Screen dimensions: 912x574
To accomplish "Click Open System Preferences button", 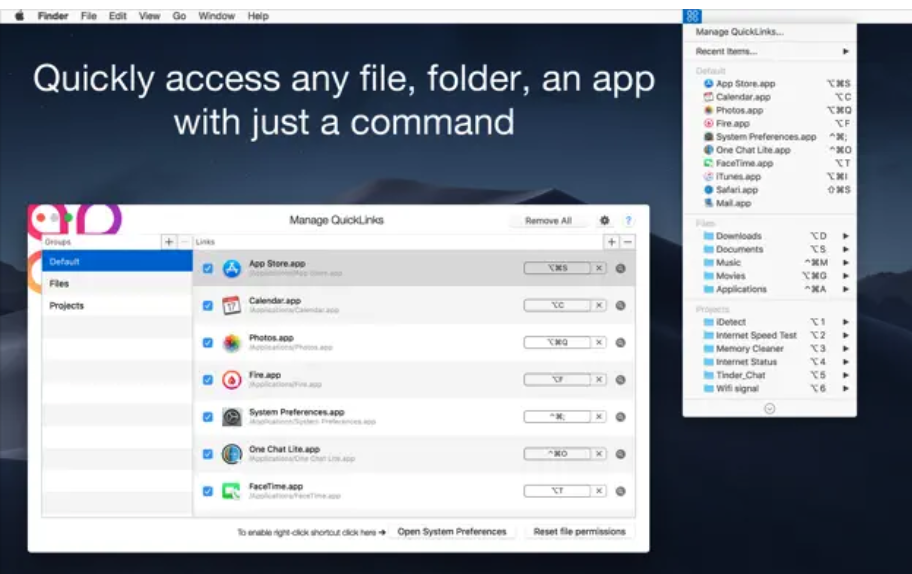I will coord(452,532).
